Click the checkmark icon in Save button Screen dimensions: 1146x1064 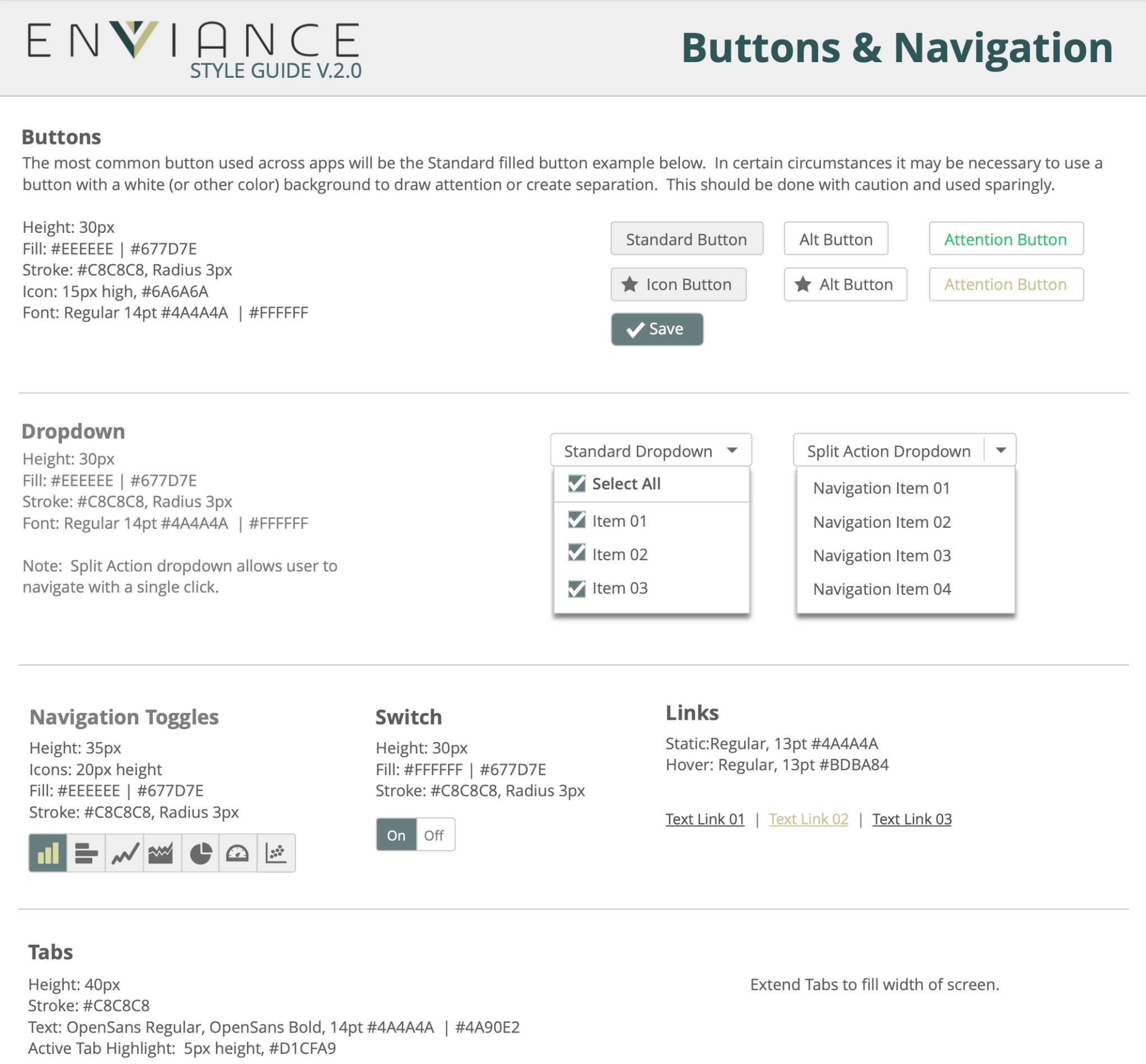point(635,329)
